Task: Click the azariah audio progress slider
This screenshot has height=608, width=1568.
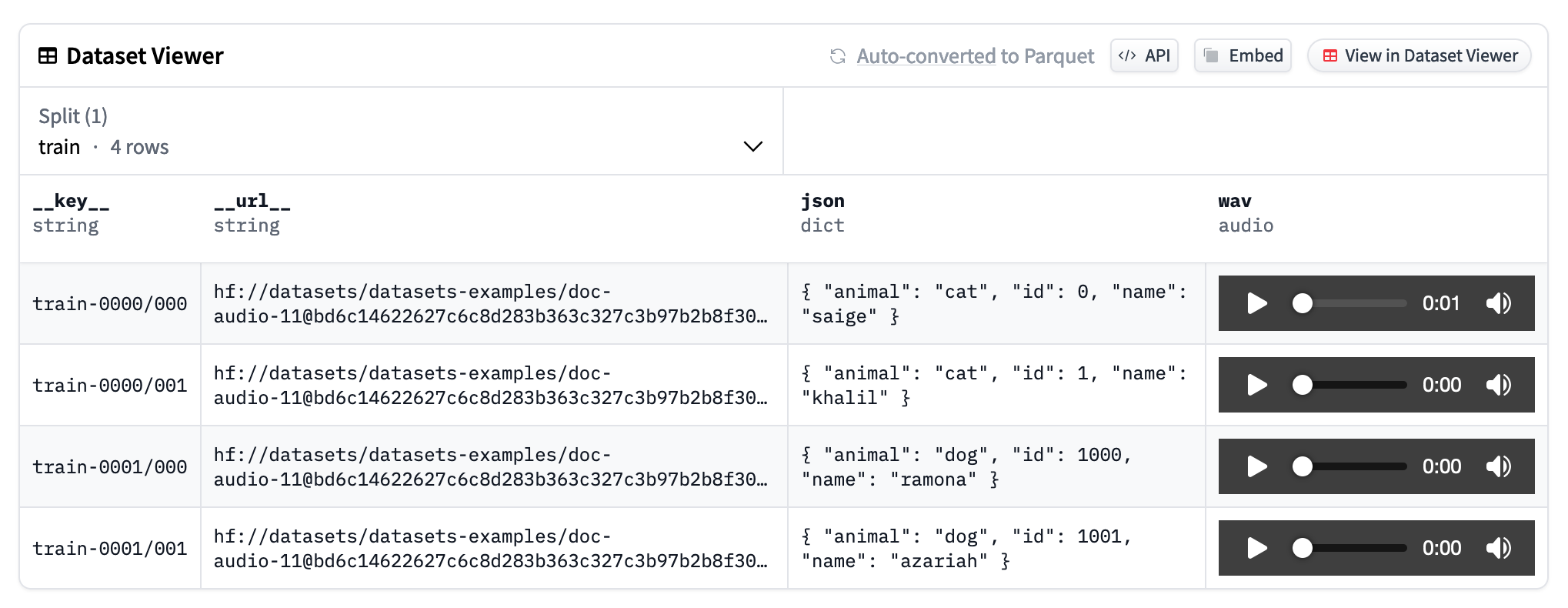Action: (x=1353, y=548)
